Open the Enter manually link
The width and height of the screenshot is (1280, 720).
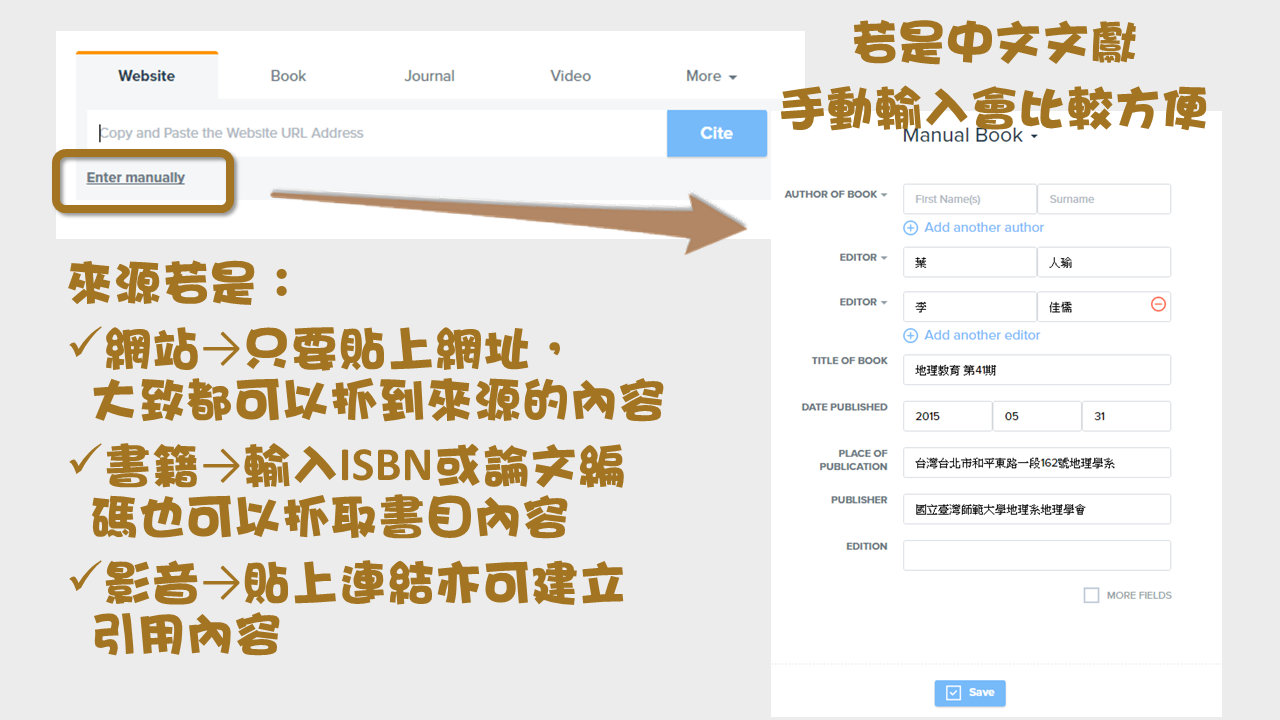[136, 178]
